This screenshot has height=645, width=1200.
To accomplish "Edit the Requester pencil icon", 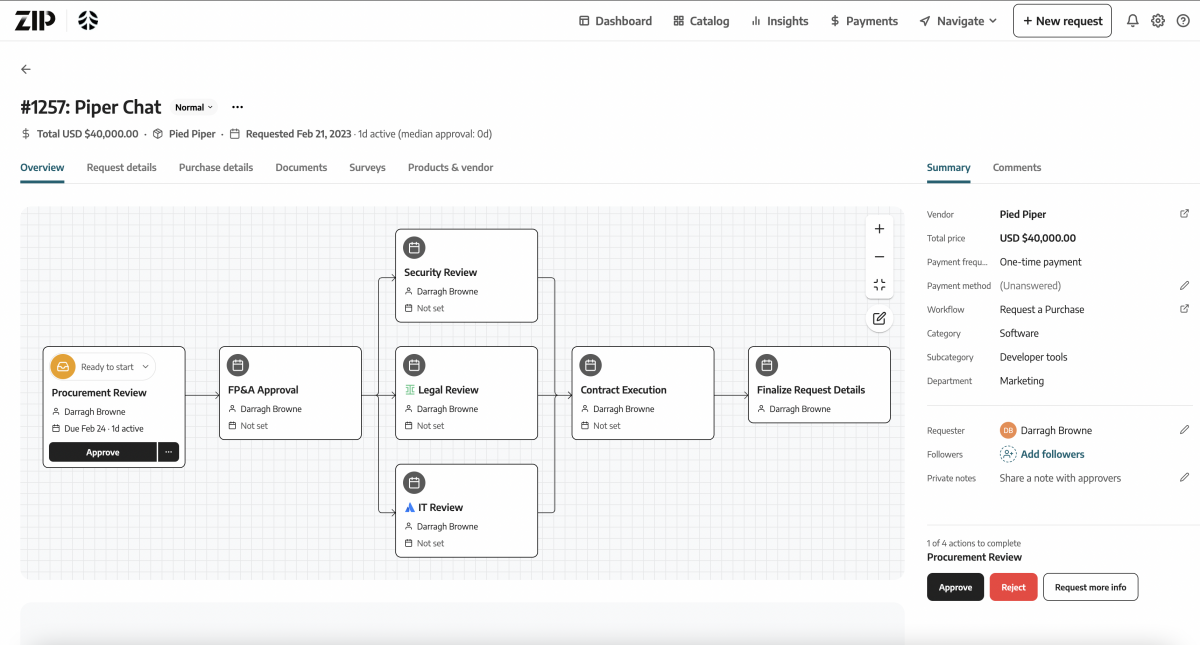I will click(x=1185, y=430).
